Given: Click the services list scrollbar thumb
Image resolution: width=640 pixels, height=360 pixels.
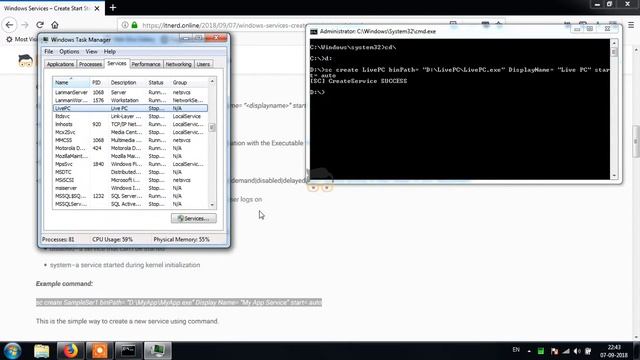Looking at the screenshot, I should pos(212,127).
